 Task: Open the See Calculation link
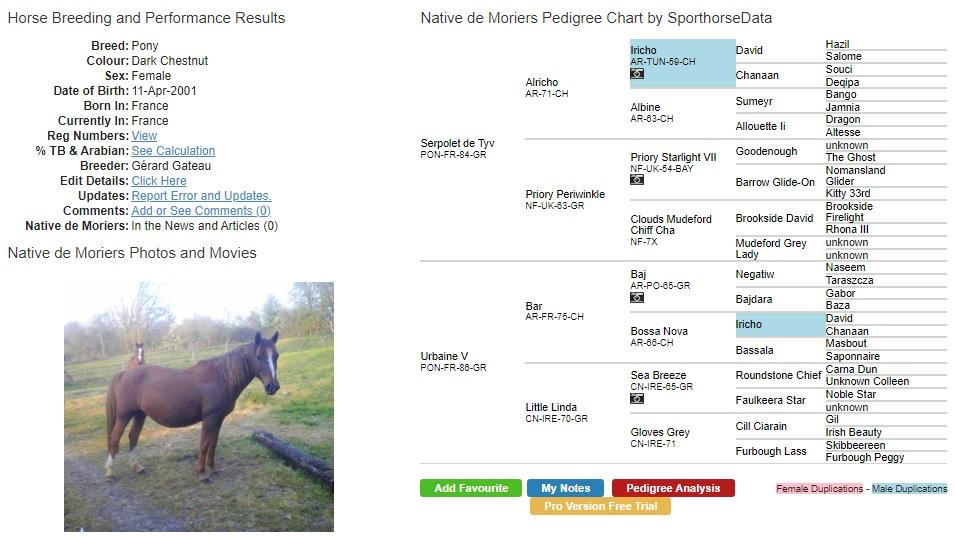coord(173,151)
